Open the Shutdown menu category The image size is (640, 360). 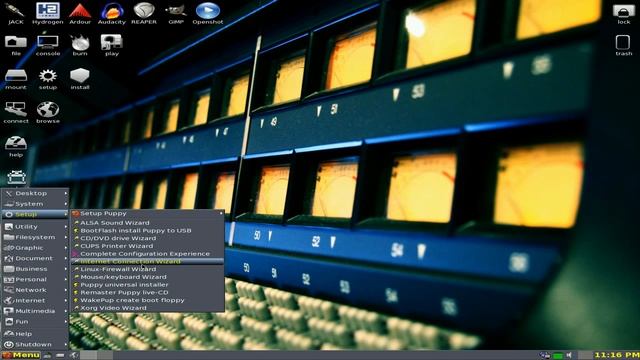point(35,344)
